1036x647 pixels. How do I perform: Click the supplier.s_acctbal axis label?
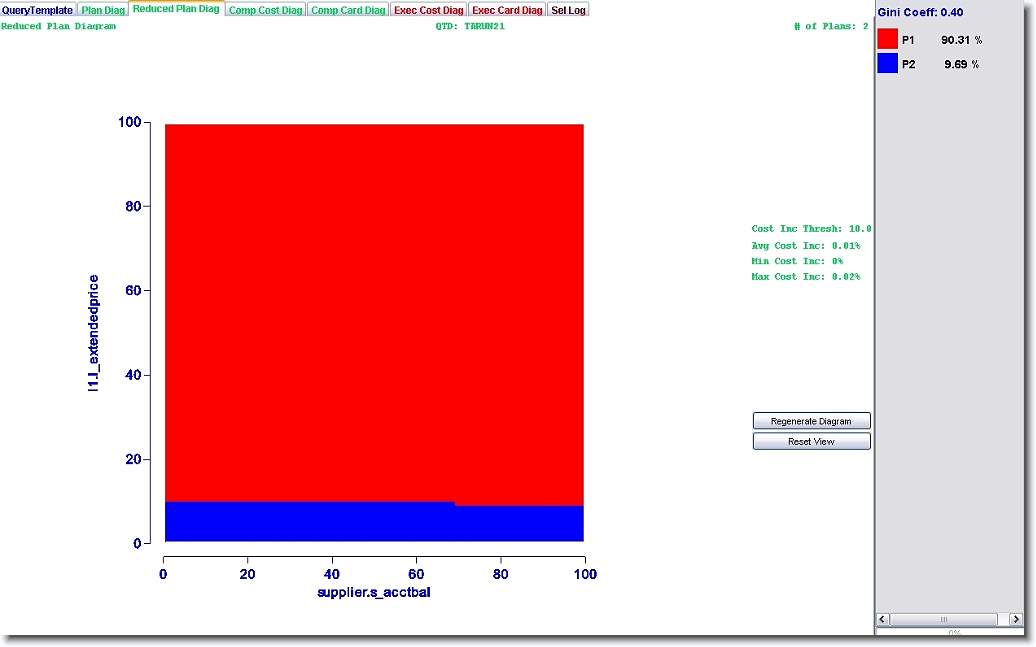point(373,592)
